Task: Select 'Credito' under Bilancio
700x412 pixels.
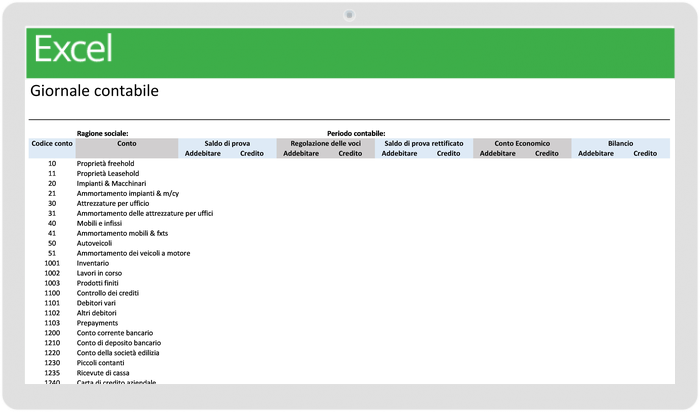Action: (x=645, y=153)
